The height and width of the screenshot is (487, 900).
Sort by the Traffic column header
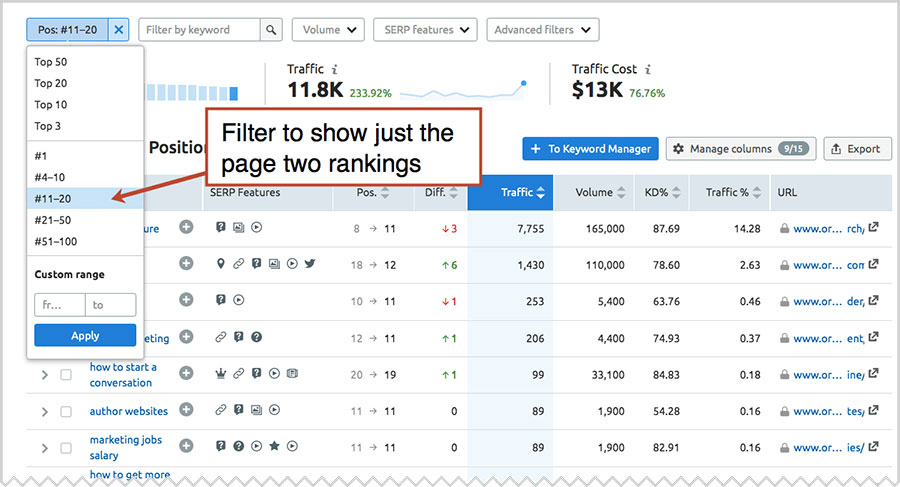(510, 192)
